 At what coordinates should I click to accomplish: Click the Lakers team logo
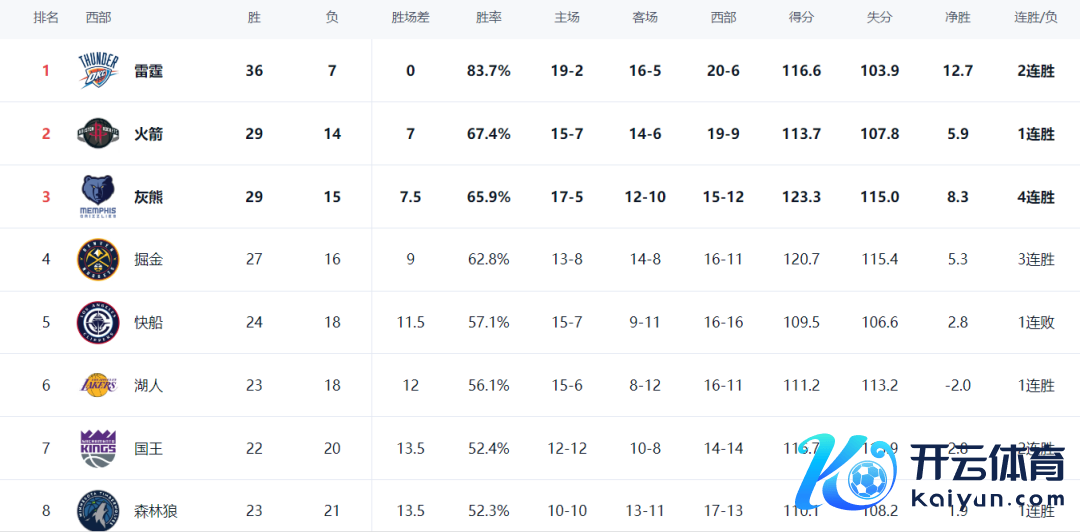coord(98,385)
